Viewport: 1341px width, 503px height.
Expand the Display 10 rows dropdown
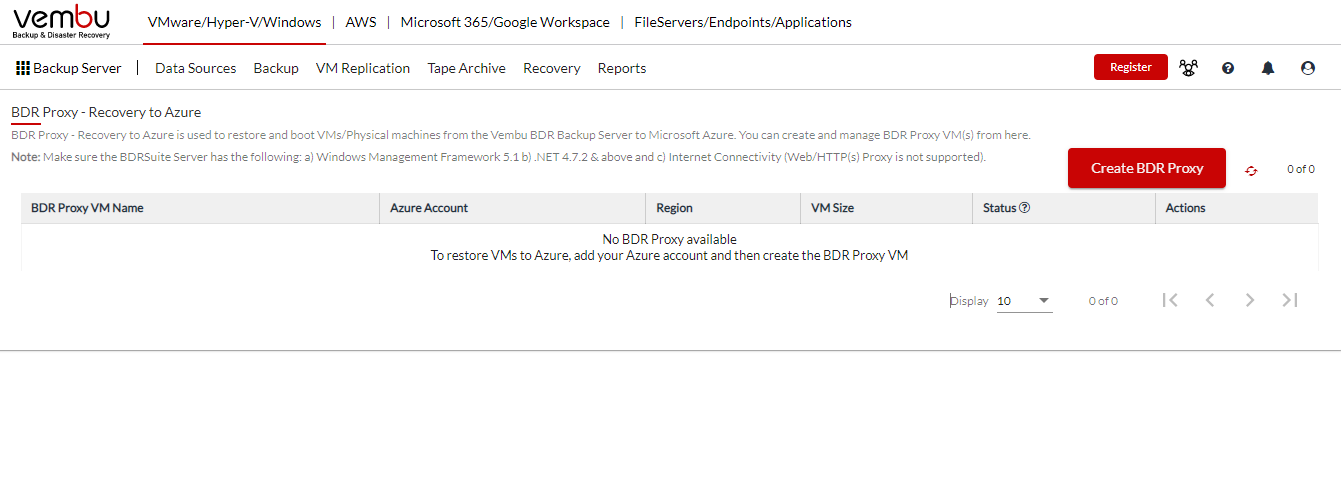click(1025, 301)
